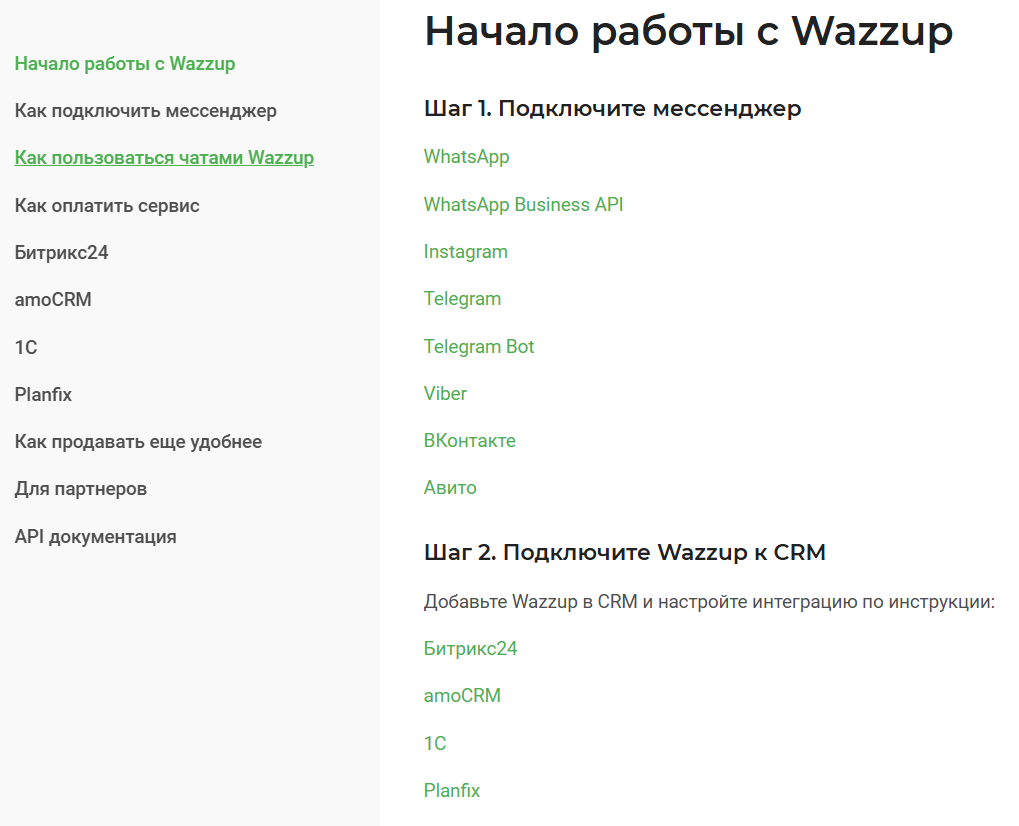Open the Авито link under Шаг 1
The image size is (1019, 826).
(x=450, y=488)
